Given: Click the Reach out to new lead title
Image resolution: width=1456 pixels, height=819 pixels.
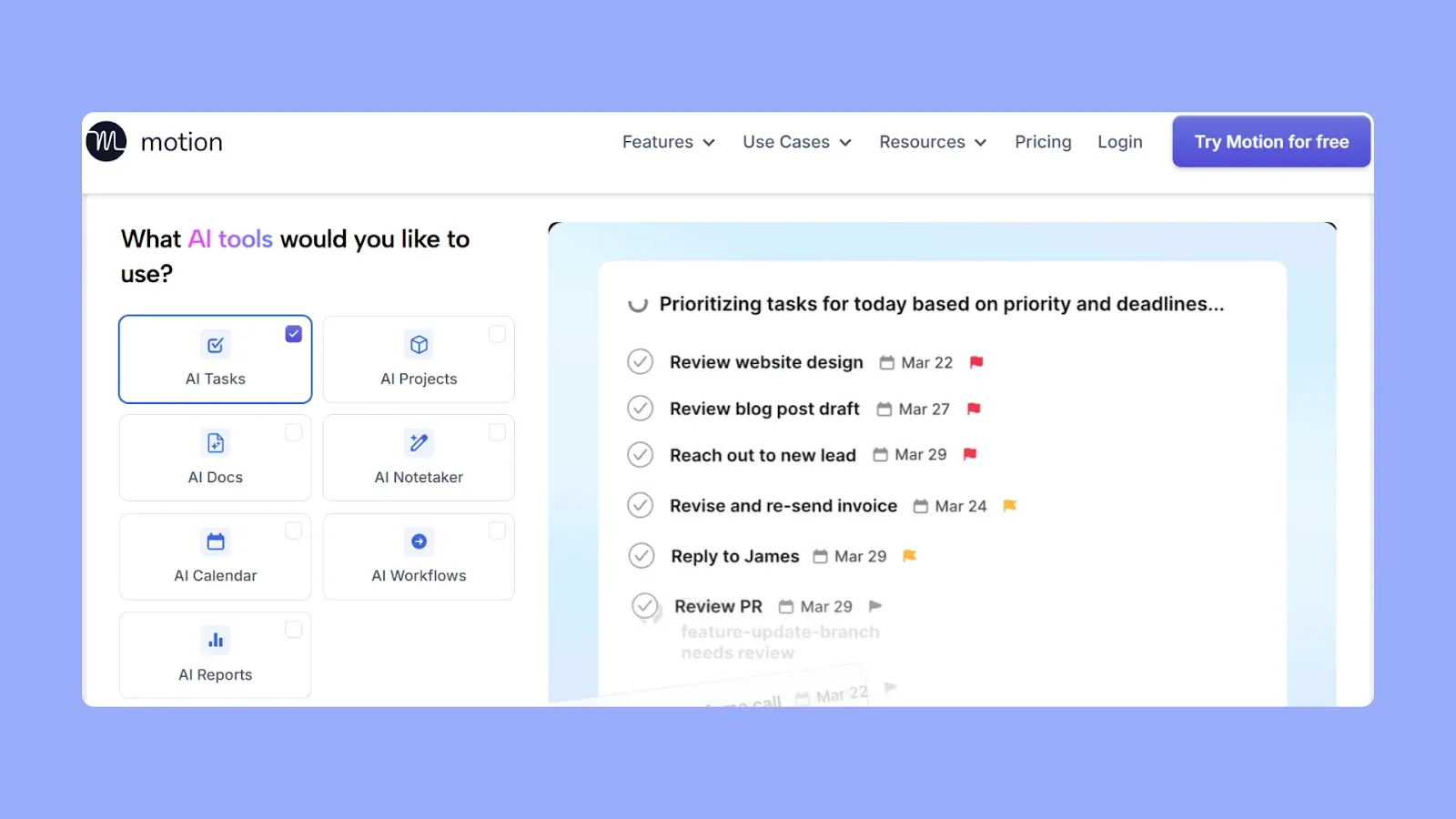Looking at the screenshot, I should [763, 455].
